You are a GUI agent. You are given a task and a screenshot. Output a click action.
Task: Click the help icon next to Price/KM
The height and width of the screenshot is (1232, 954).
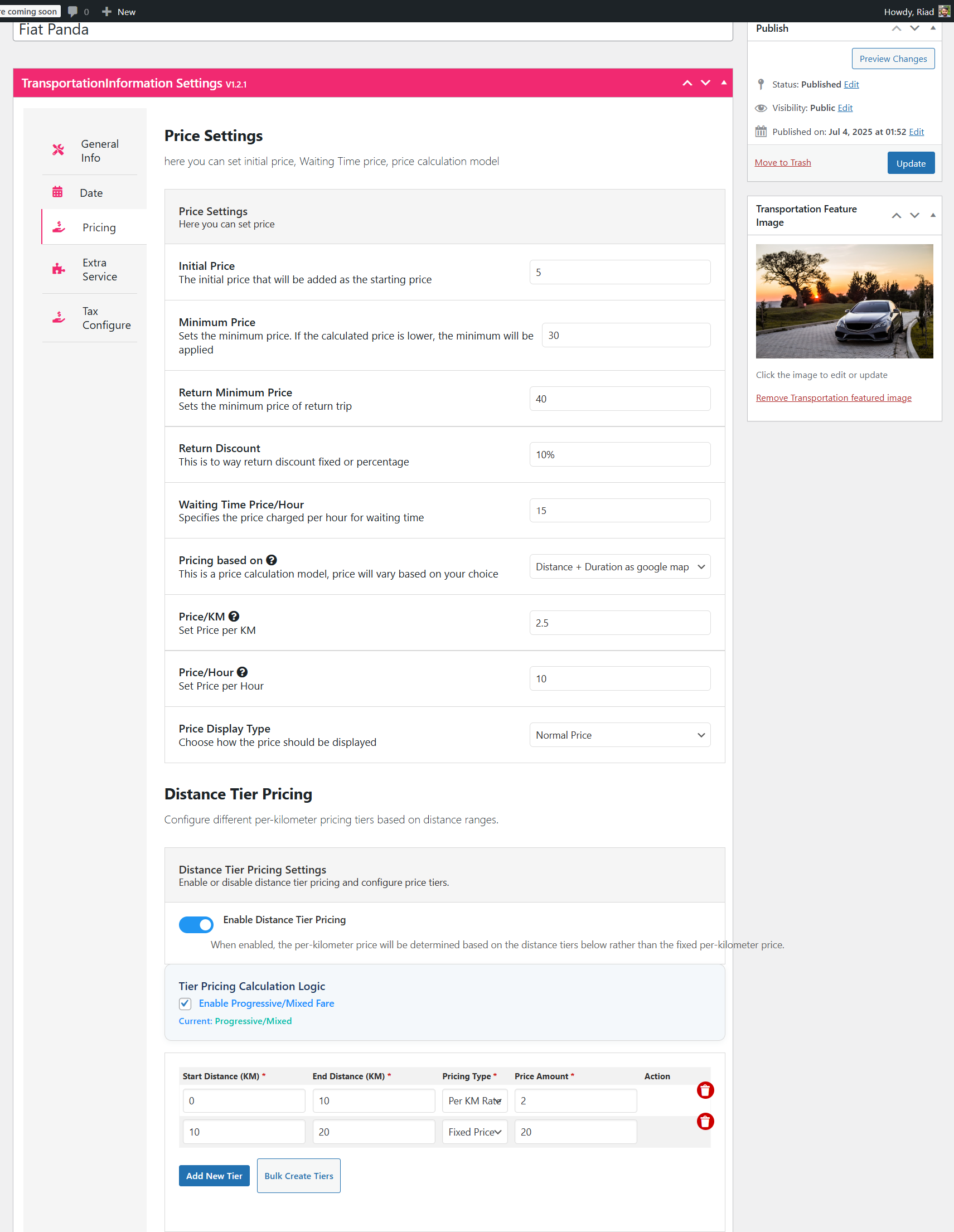234,617
